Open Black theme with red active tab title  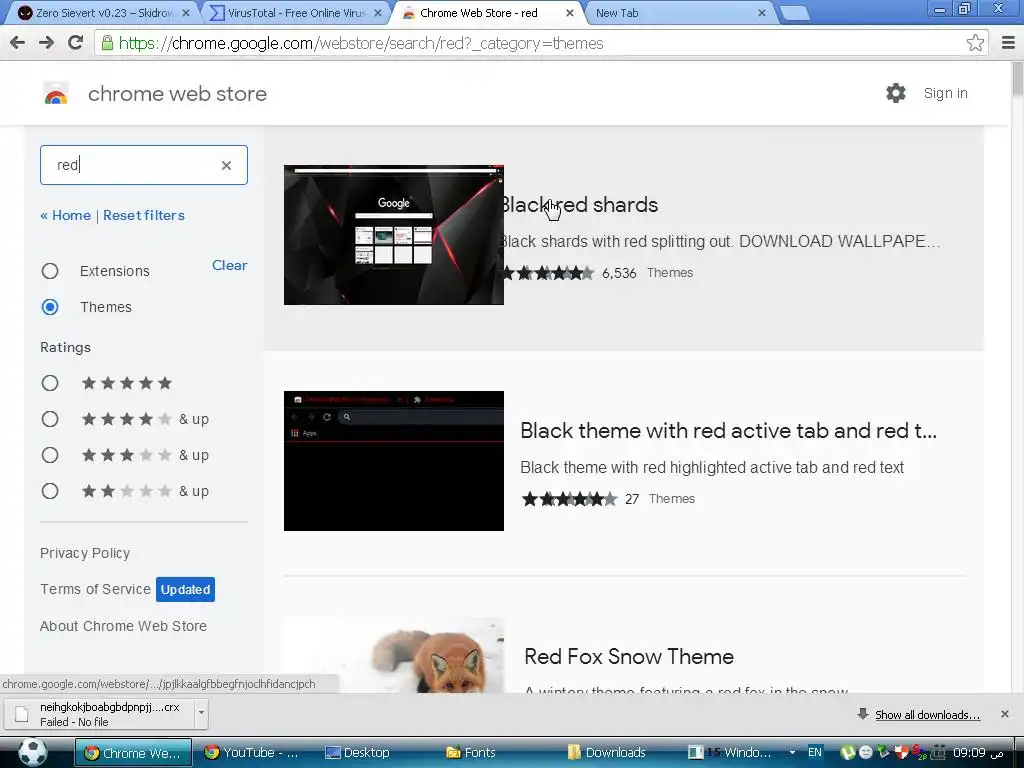[728, 430]
